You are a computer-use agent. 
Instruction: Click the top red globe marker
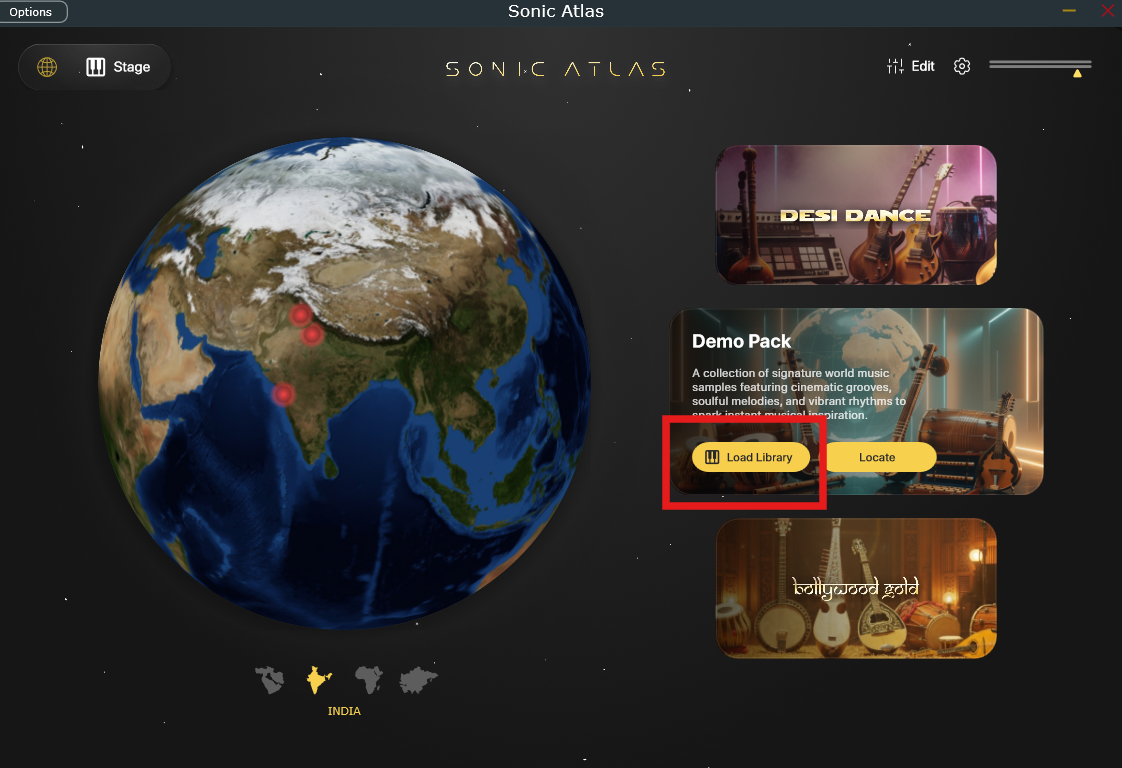click(301, 314)
